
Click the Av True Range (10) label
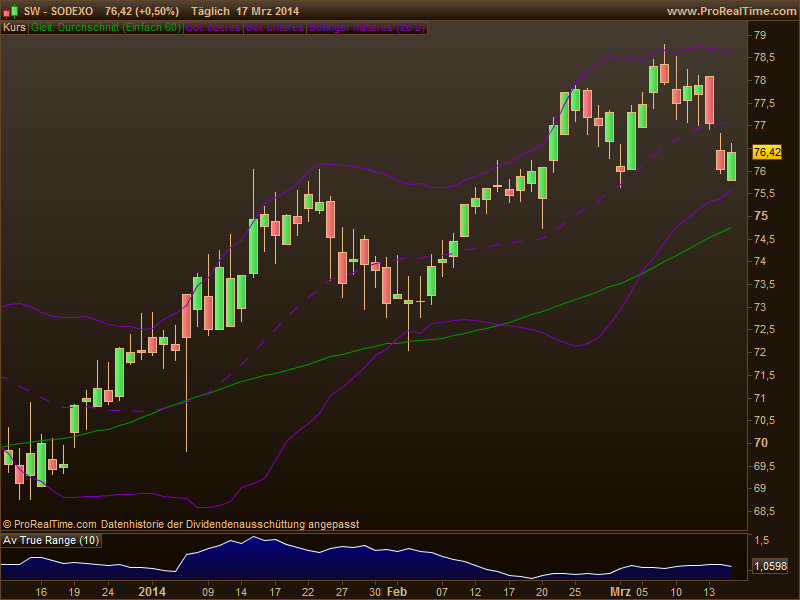[x=52, y=541]
